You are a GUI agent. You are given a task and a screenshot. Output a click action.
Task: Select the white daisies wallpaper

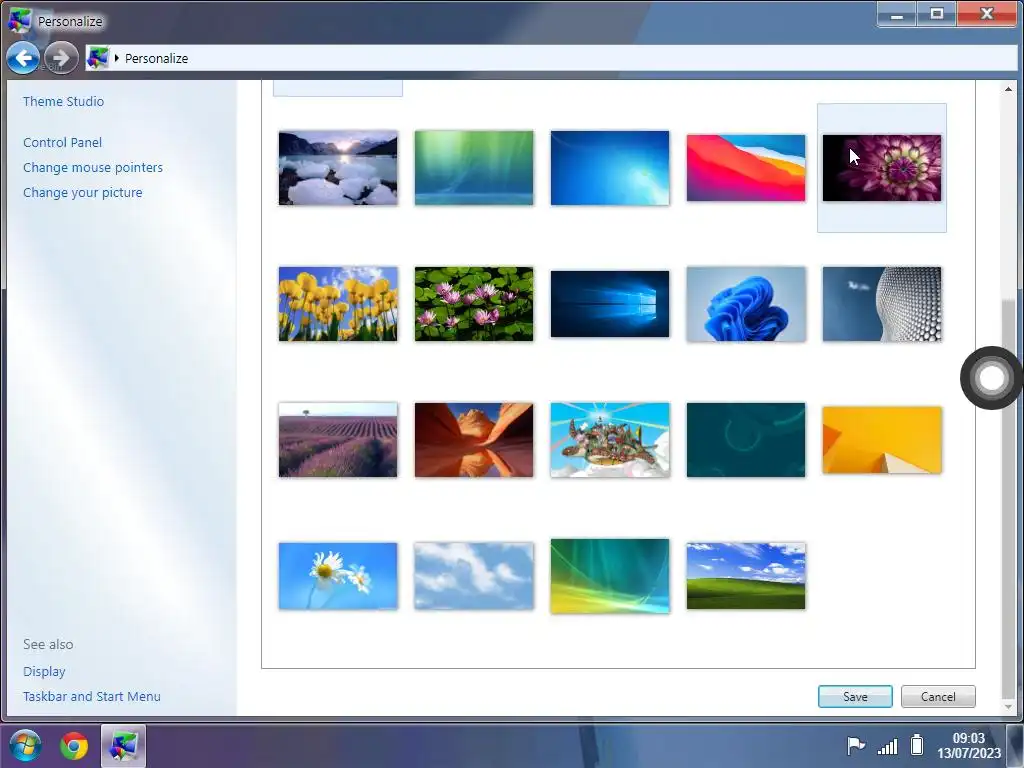click(x=338, y=575)
